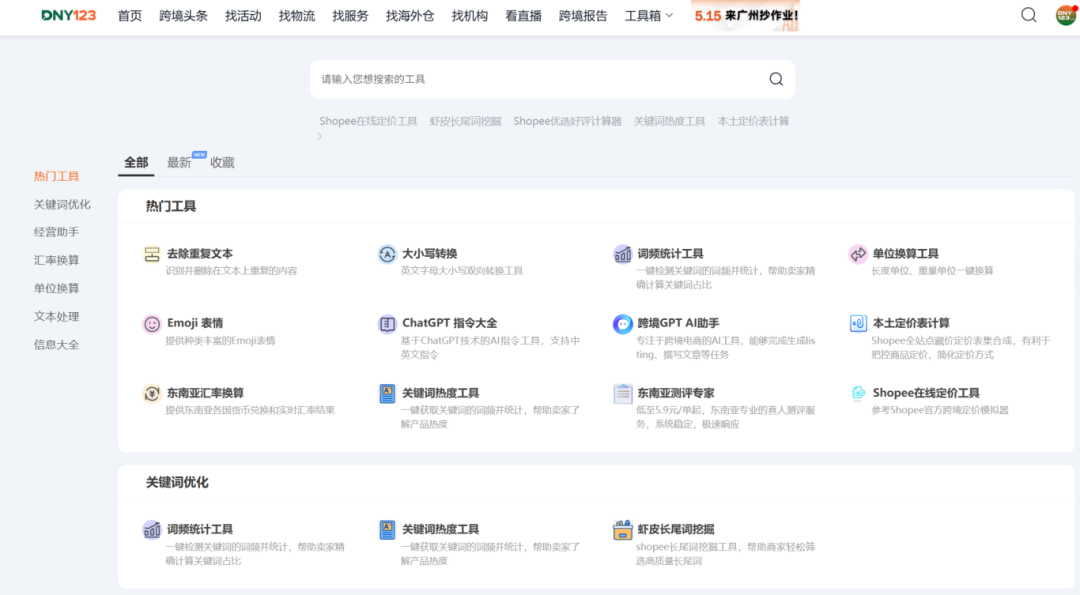Open 找物流 navigation item

[x=297, y=16]
